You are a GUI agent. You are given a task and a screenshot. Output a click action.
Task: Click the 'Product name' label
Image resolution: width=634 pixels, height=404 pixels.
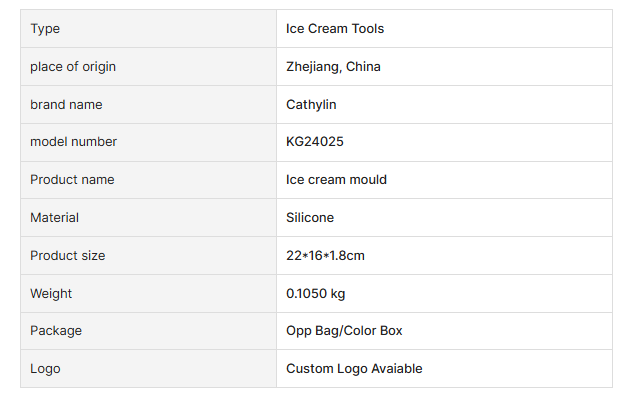(72, 180)
